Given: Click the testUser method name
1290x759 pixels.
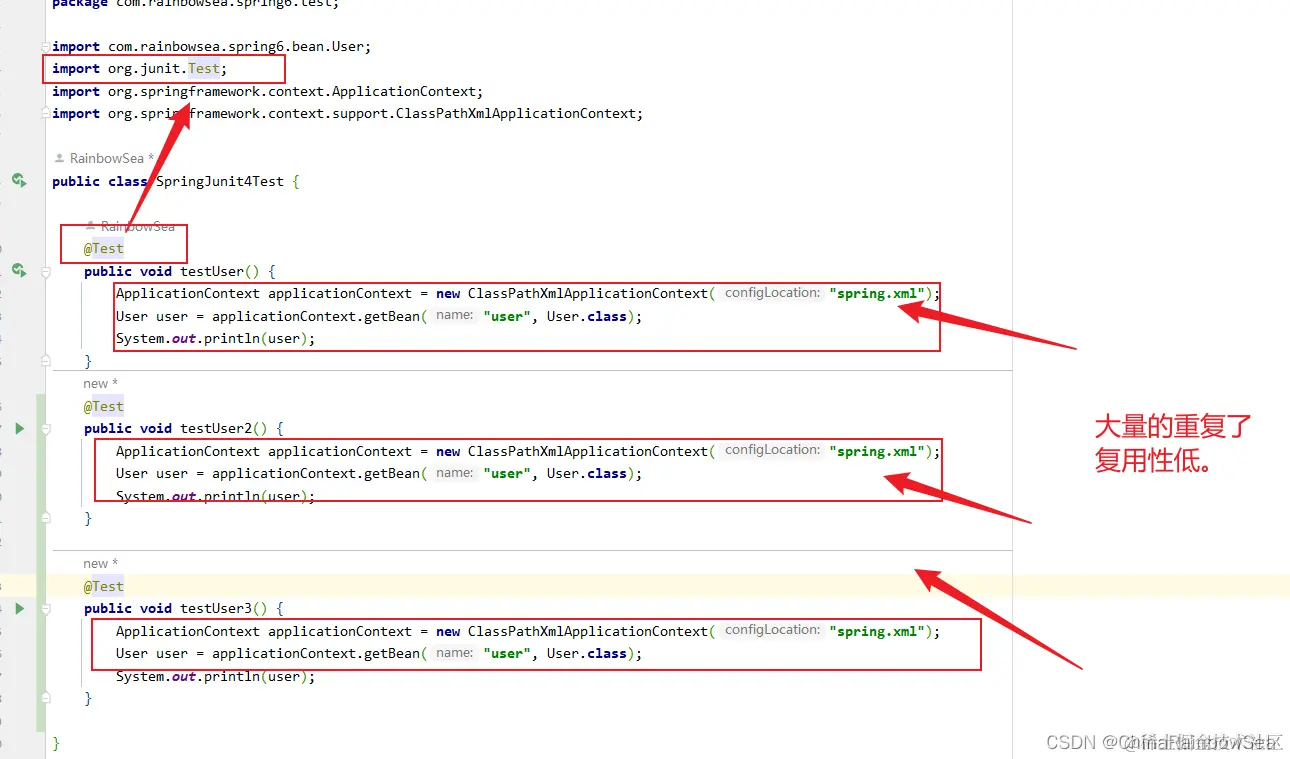Looking at the screenshot, I should pyautogui.click(x=212, y=271).
